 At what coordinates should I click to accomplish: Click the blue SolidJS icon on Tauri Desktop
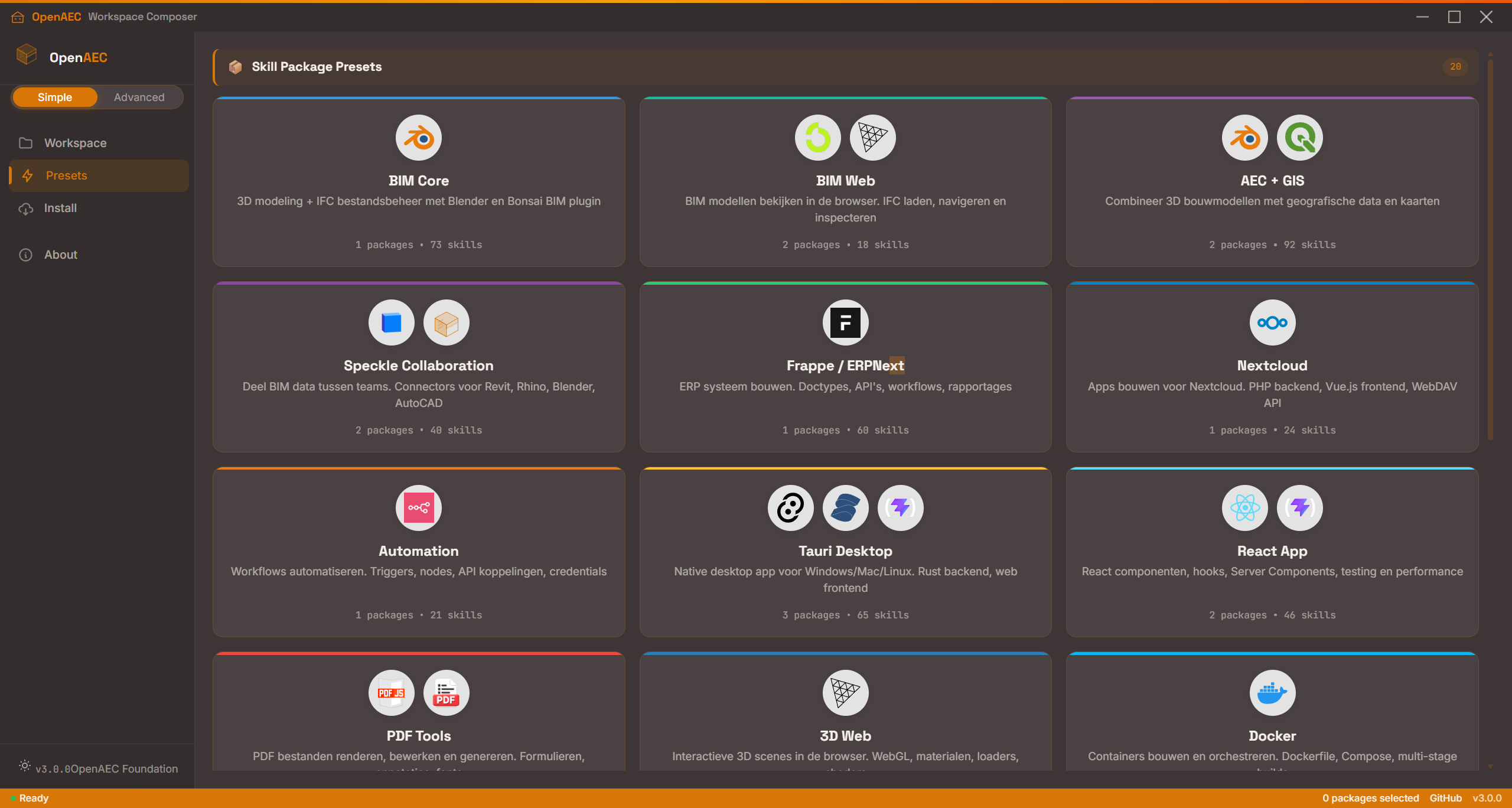(x=846, y=508)
